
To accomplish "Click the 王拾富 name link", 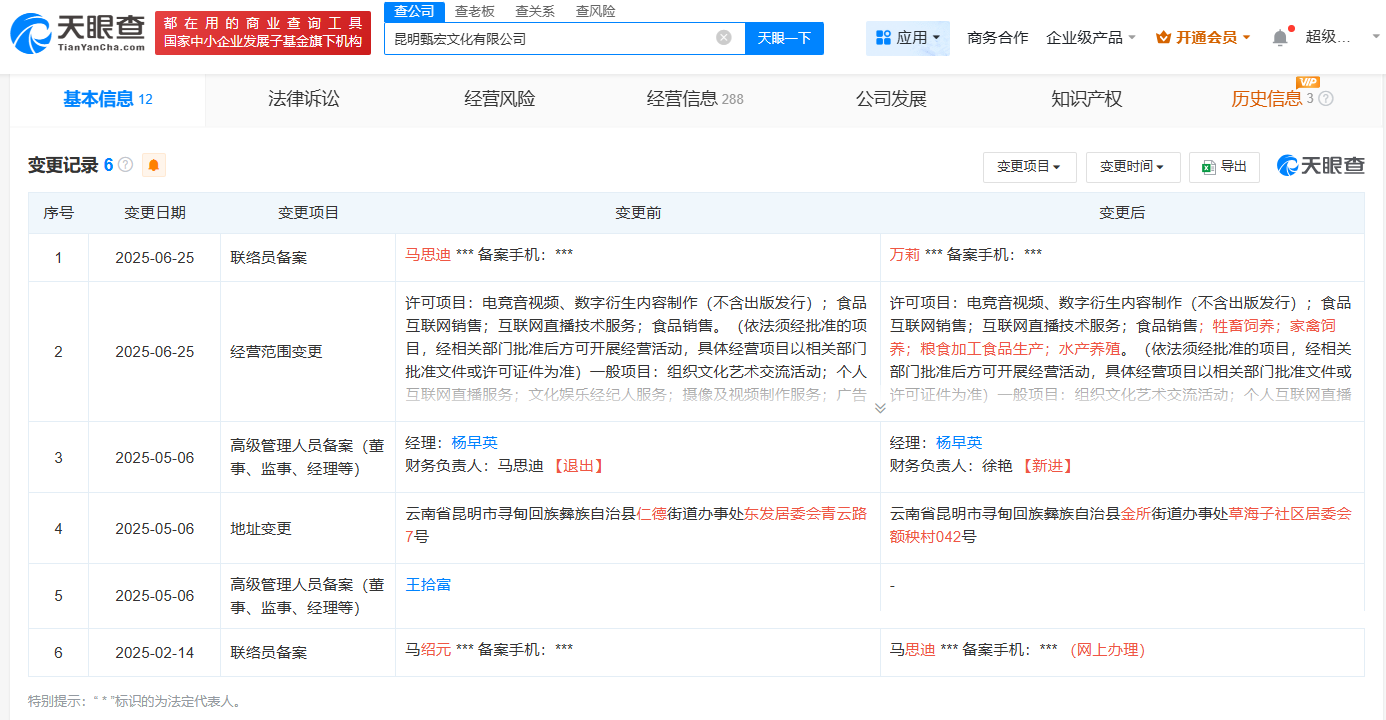I will (428, 583).
